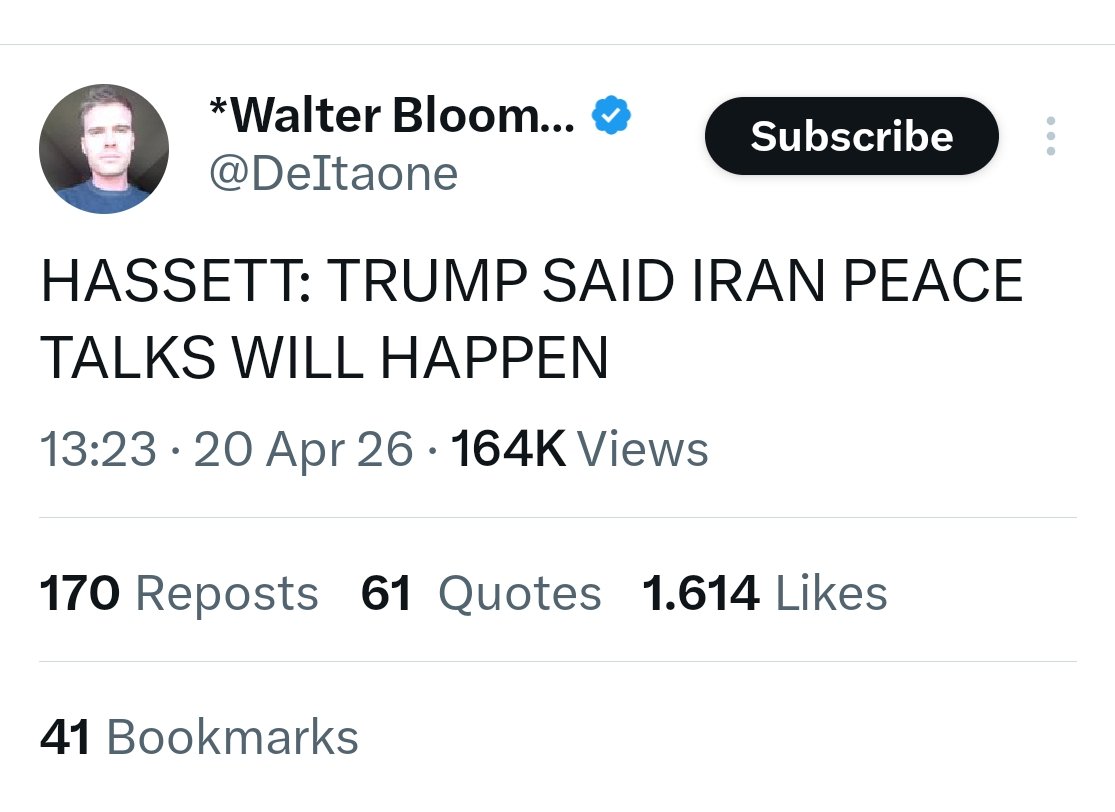This screenshot has height=812, width=1115.
Task: Click the blue verified checkmark badge
Action: coord(611,118)
